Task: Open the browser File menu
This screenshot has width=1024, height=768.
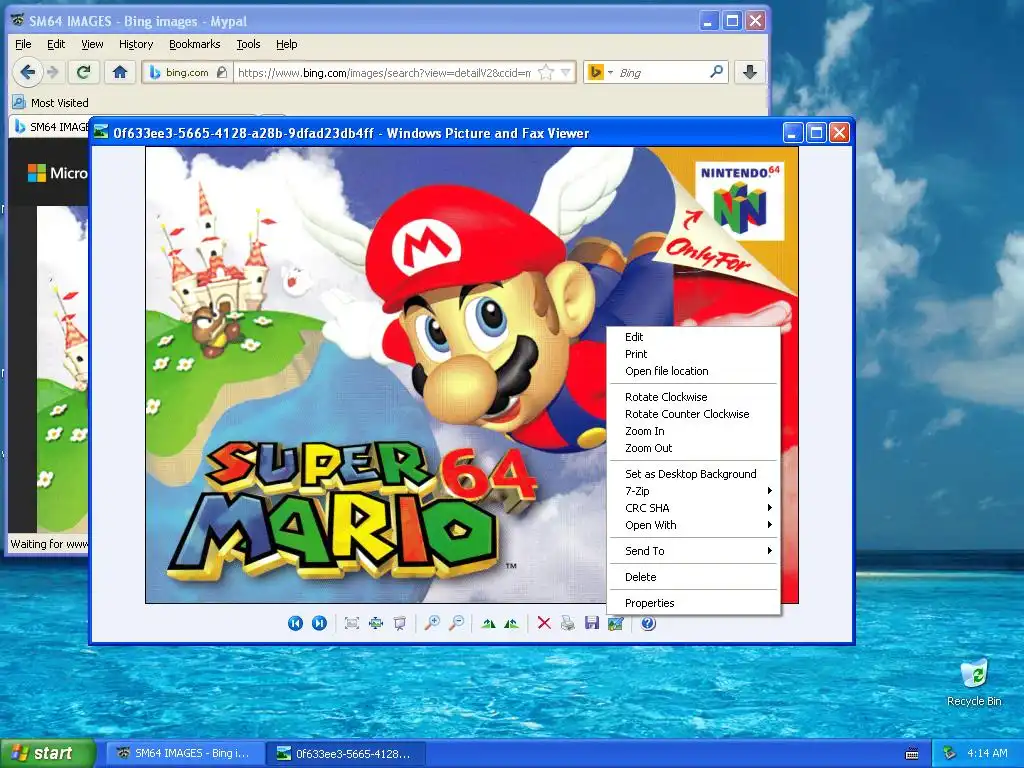Action: coord(23,44)
